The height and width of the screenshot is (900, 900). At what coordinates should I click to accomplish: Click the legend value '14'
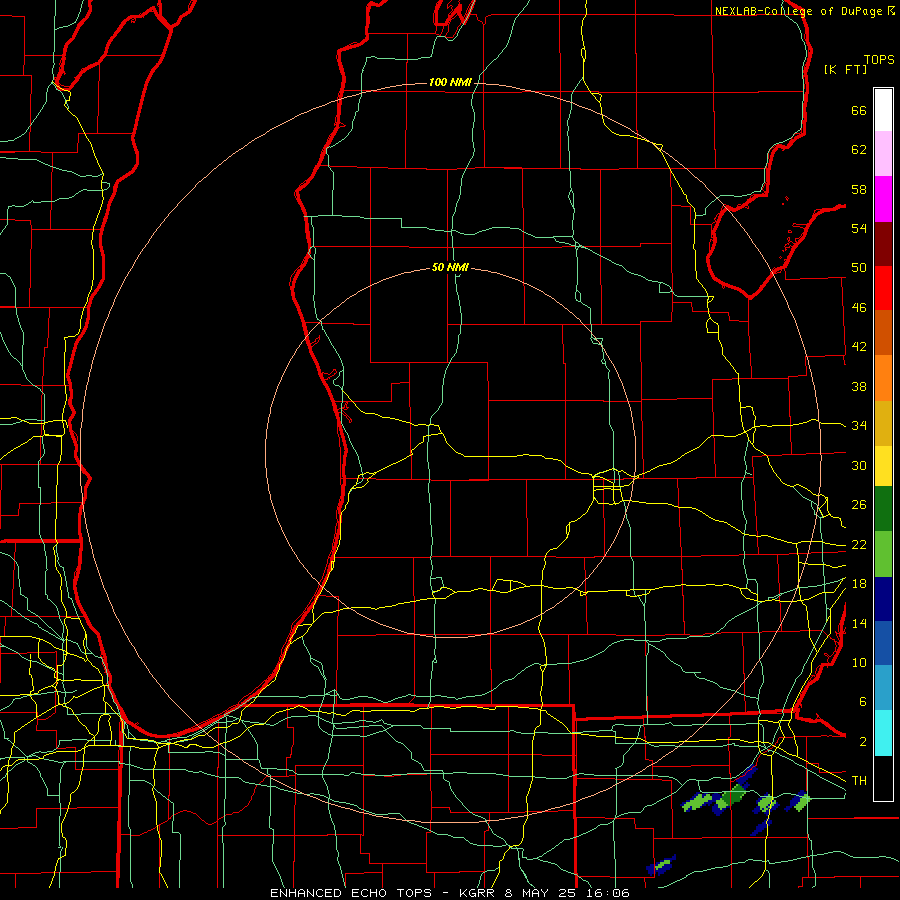pyautogui.click(x=859, y=623)
